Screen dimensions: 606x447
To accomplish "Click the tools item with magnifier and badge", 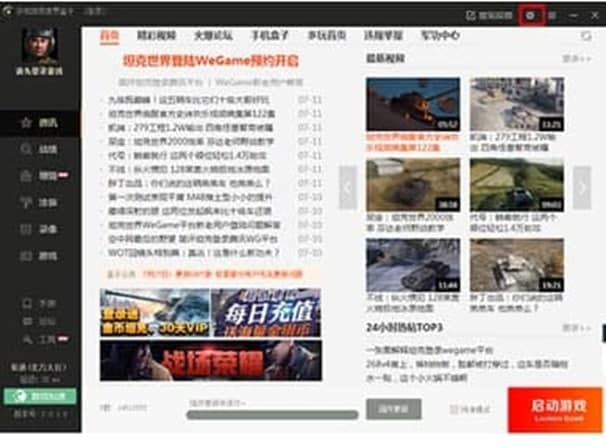I will point(45,340).
